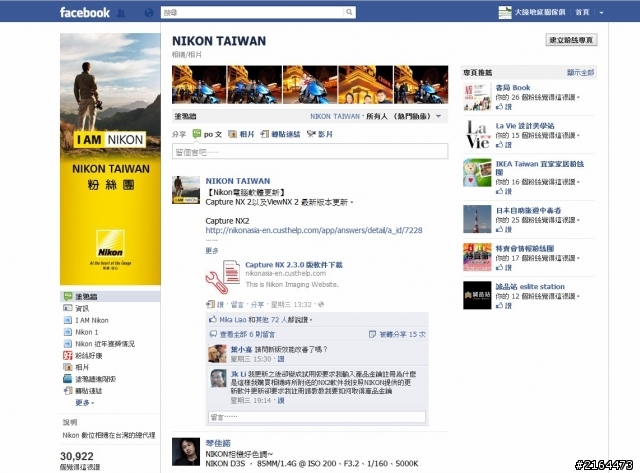Open the fifth photo thumbnail

click(x=421, y=84)
